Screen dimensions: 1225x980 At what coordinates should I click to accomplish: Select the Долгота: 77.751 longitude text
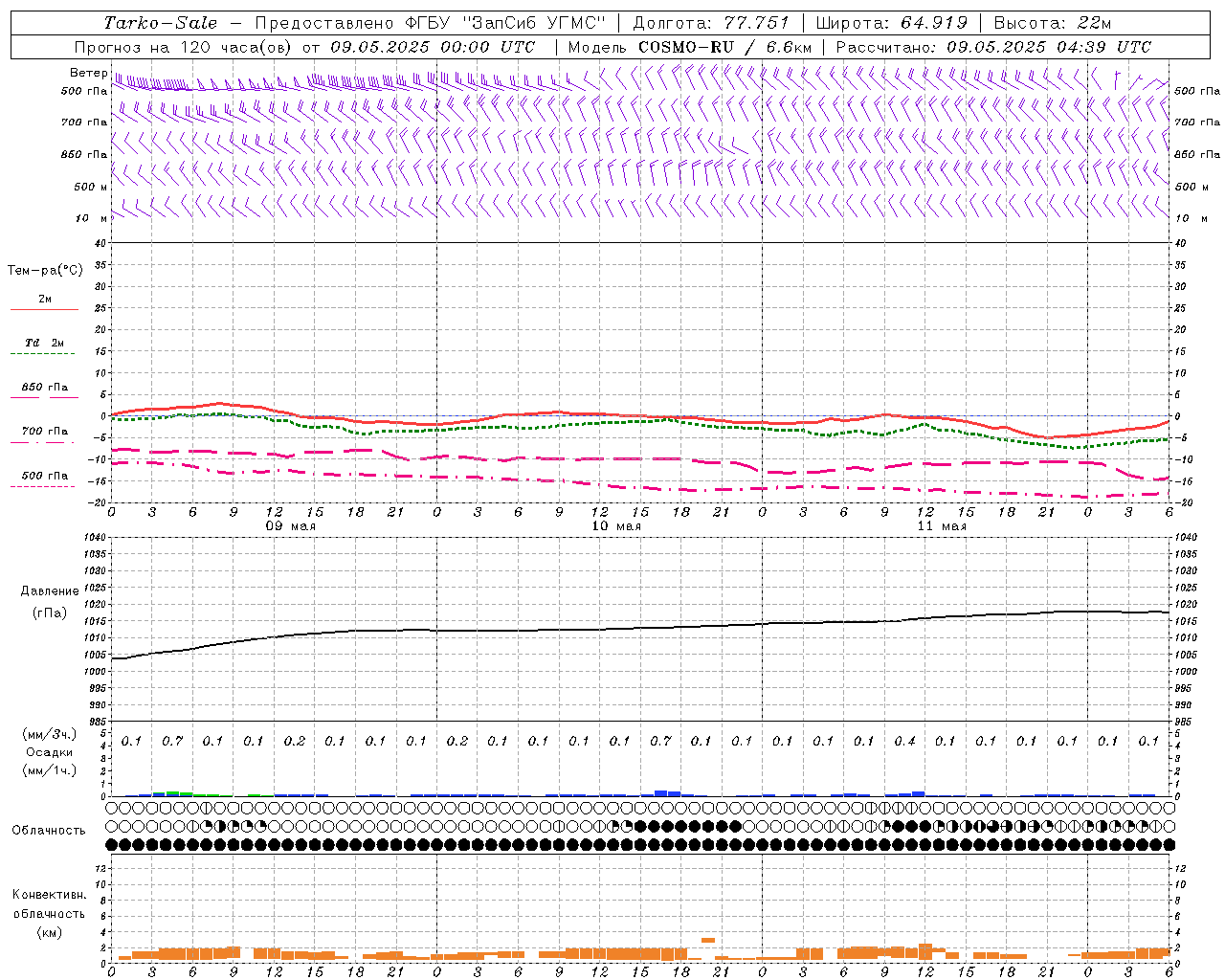(x=711, y=23)
